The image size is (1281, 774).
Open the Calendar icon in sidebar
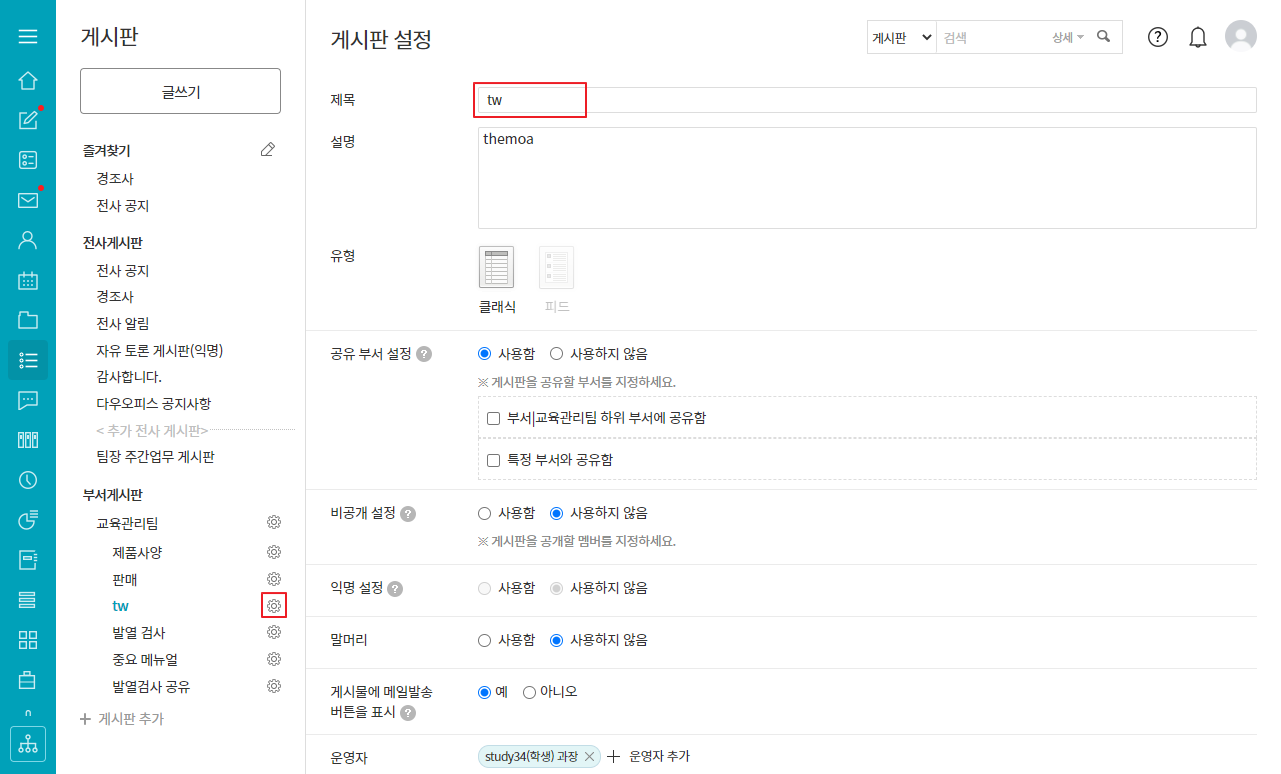click(x=28, y=280)
